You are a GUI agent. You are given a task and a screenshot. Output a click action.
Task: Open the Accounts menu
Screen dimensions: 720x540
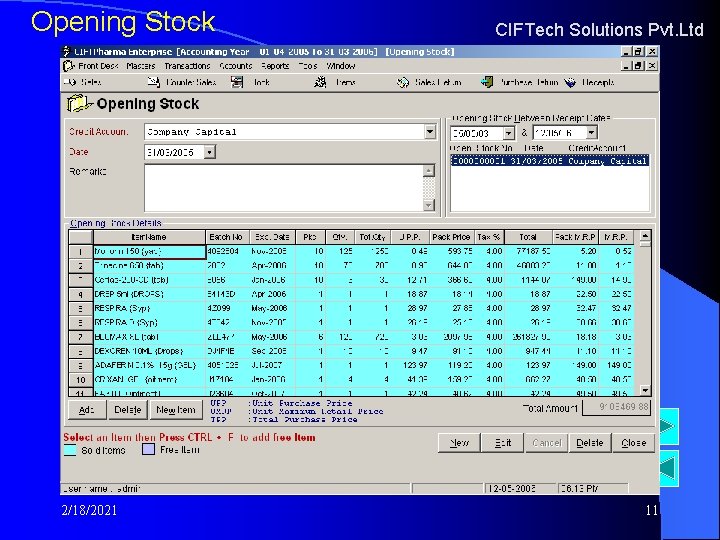click(x=235, y=66)
